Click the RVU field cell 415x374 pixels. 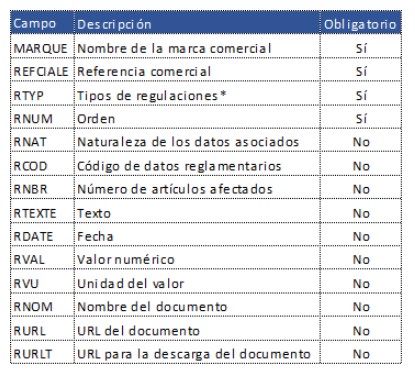click(x=42, y=282)
